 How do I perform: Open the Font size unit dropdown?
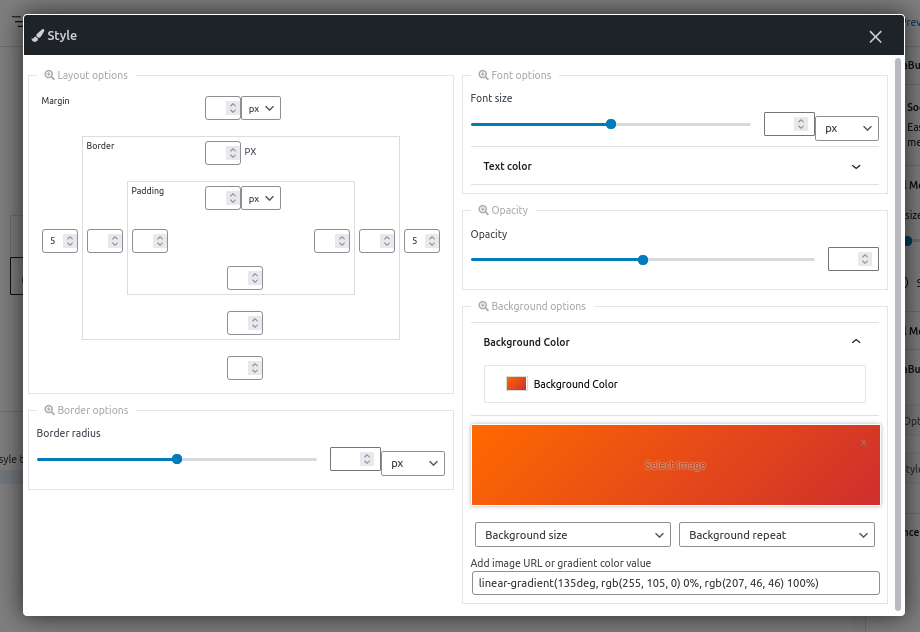[847, 129]
